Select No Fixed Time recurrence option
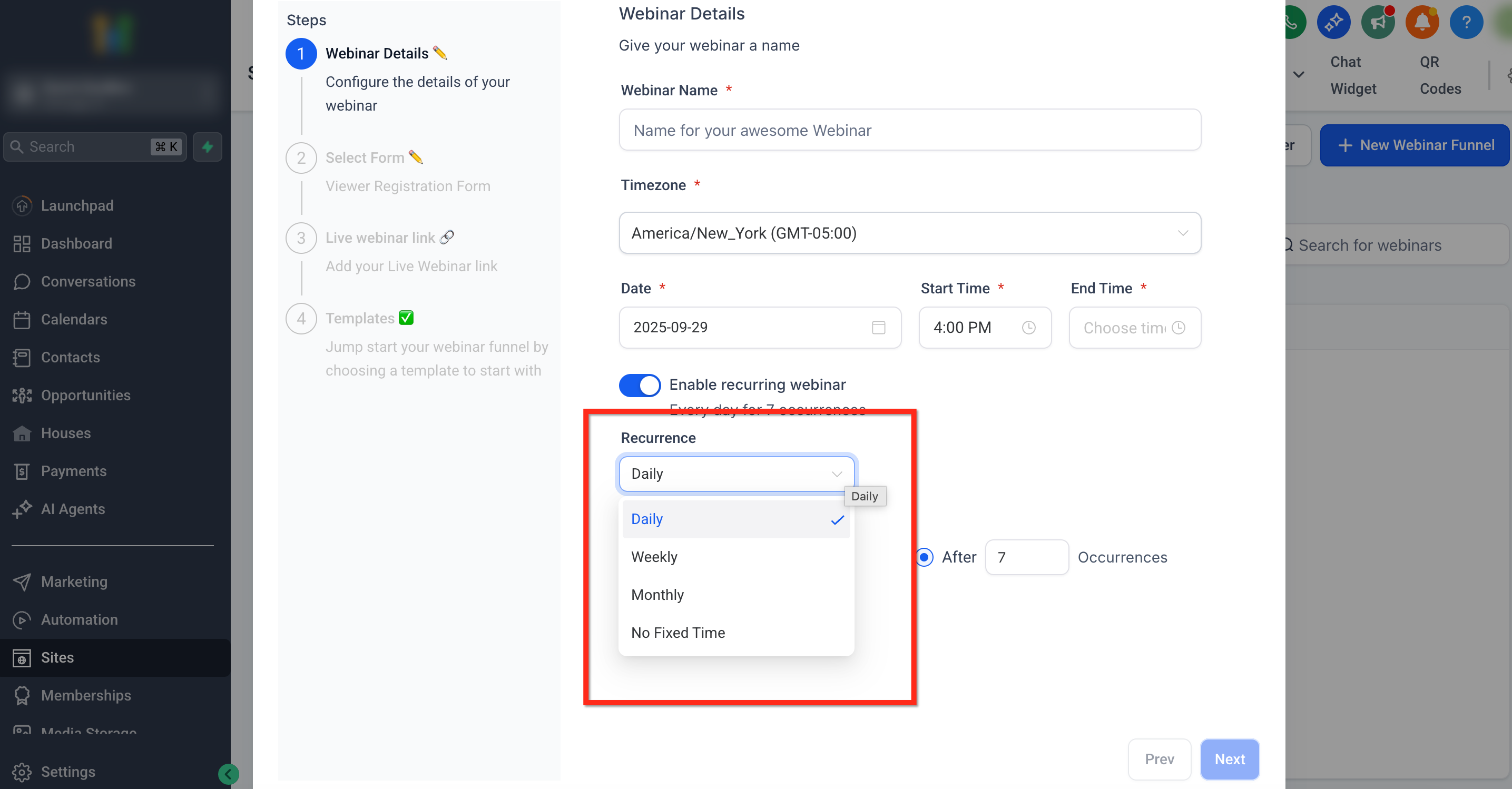Image resolution: width=1512 pixels, height=789 pixels. point(678,633)
